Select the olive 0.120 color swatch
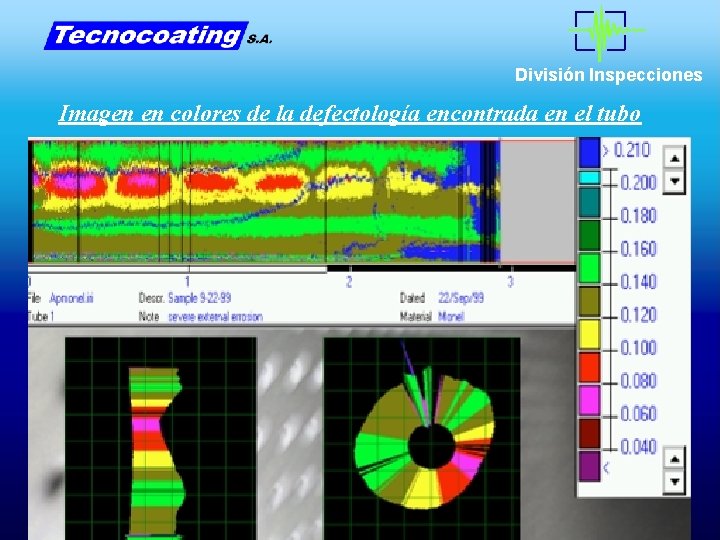 590,301
